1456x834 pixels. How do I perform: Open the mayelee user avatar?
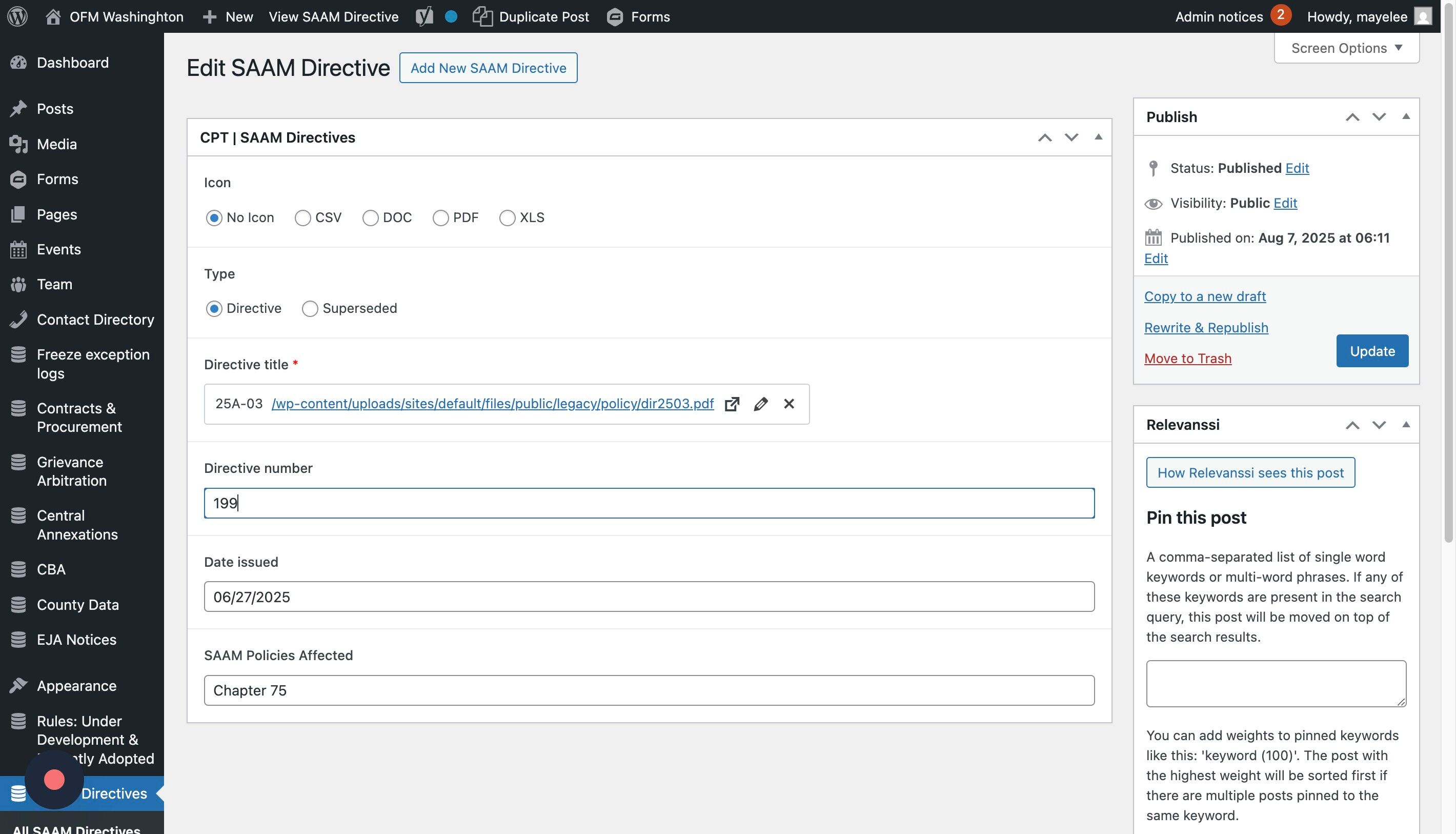click(x=1422, y=16)
